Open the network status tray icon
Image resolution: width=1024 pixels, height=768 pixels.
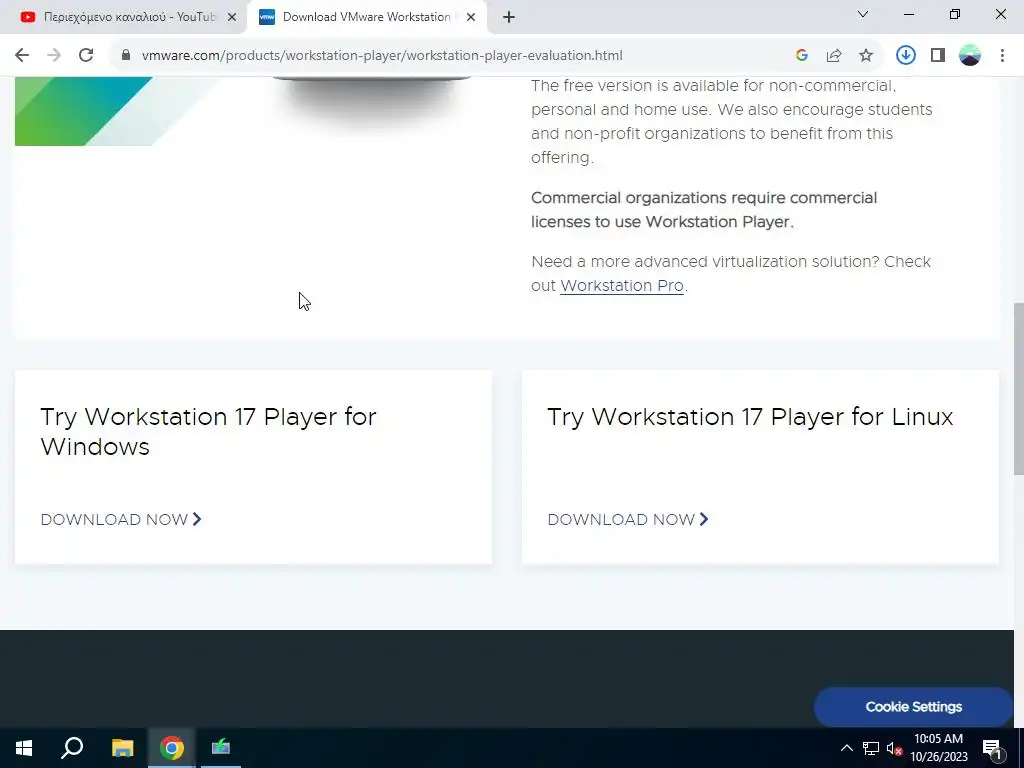tap(871, 748)
